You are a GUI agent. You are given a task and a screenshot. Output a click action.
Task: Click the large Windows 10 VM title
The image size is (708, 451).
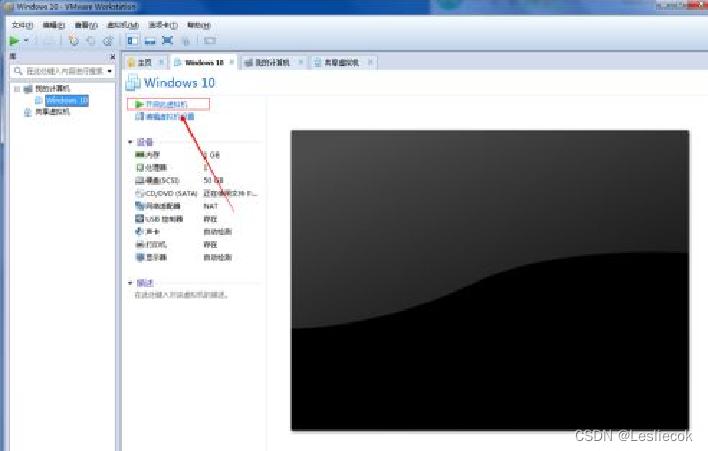tap(179, 83)
